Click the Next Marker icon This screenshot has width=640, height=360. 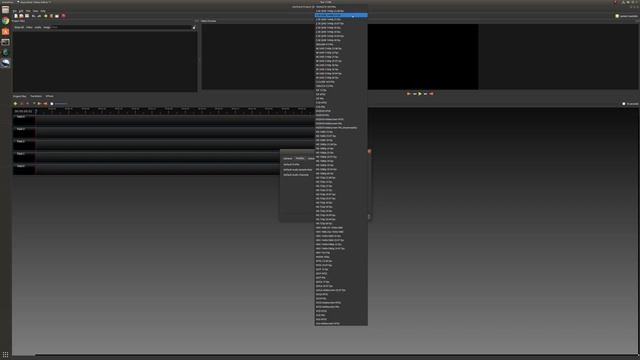[x=45, y=104]
